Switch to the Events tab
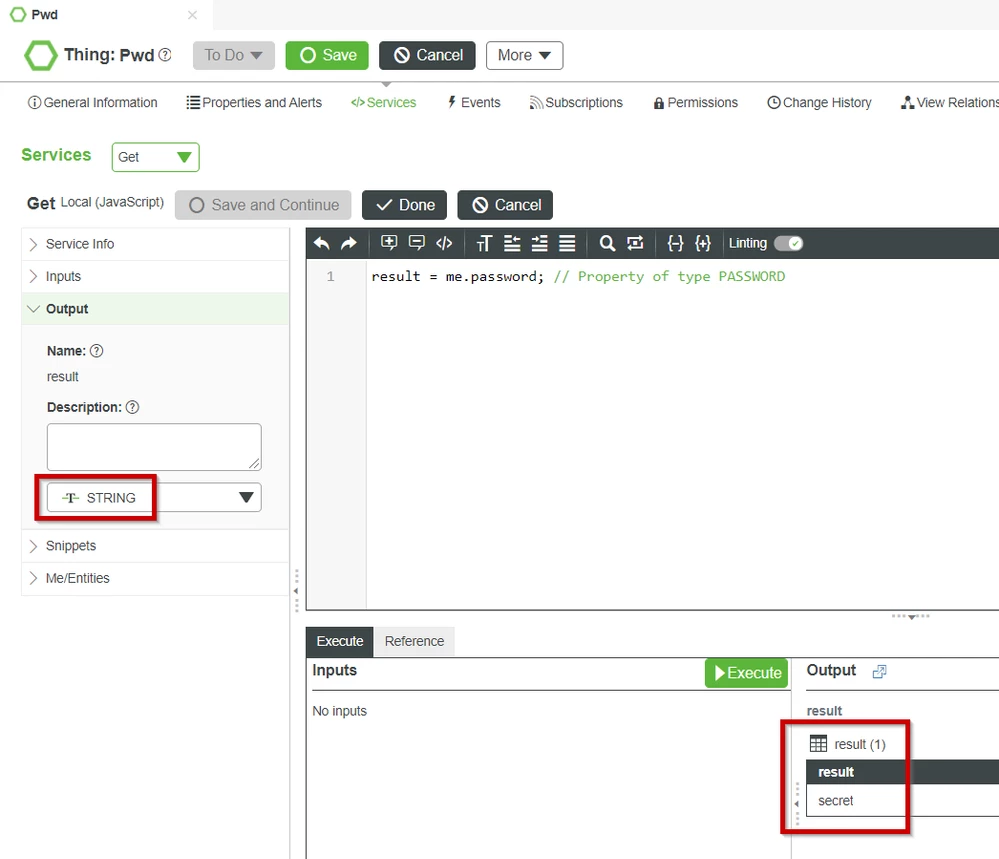This screenshot has height=859, width=999. (x=473, y=103)
